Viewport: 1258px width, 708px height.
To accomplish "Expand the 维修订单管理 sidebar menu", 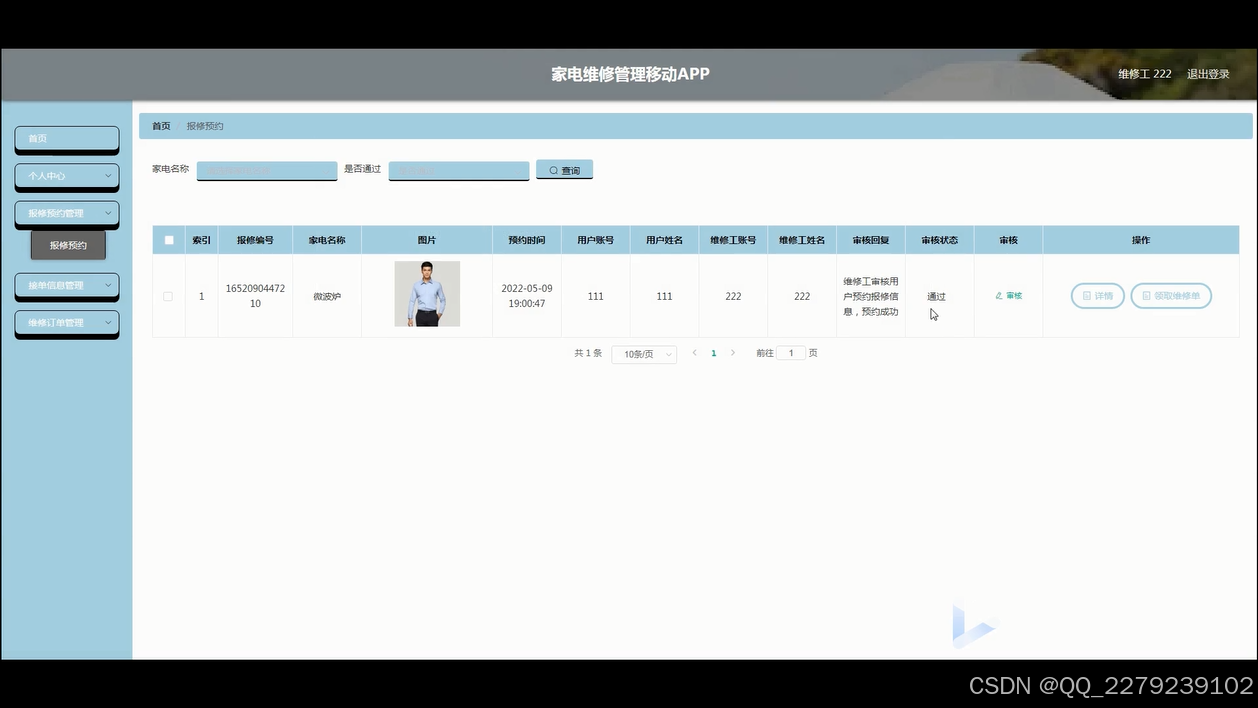I will click(x=66, y=322).
